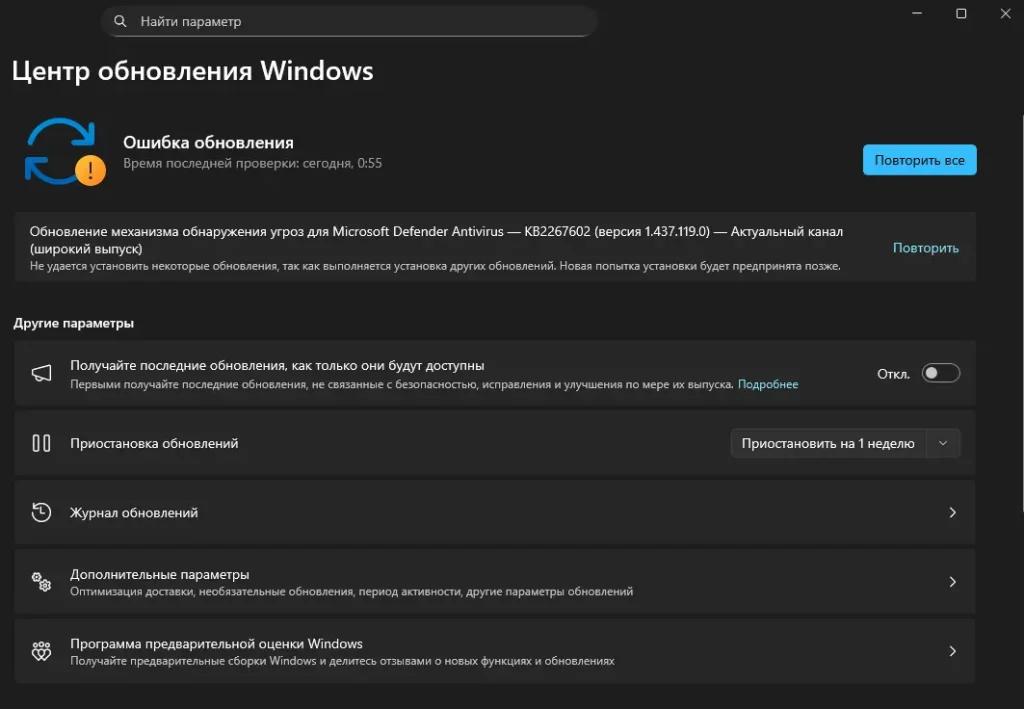The width and height of the screenshot is (1024, 709).
Task: Open the pause duration dropdown arrow
Action: pyautogui.click(x=944, y=443)
